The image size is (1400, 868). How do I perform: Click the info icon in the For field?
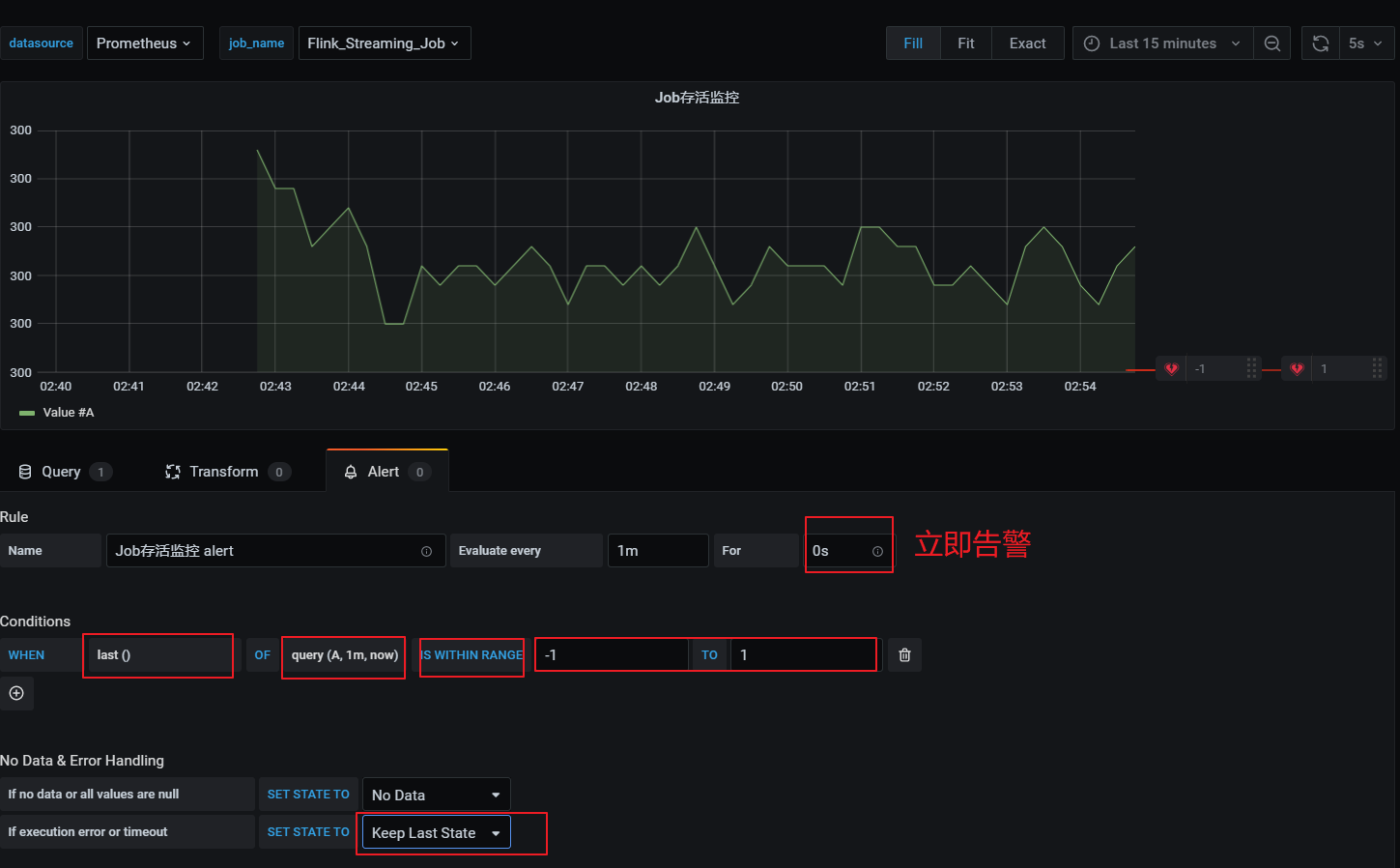point(877,551)
